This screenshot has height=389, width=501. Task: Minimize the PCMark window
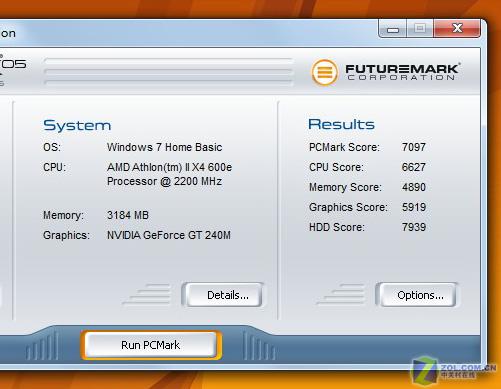[393, 29]
